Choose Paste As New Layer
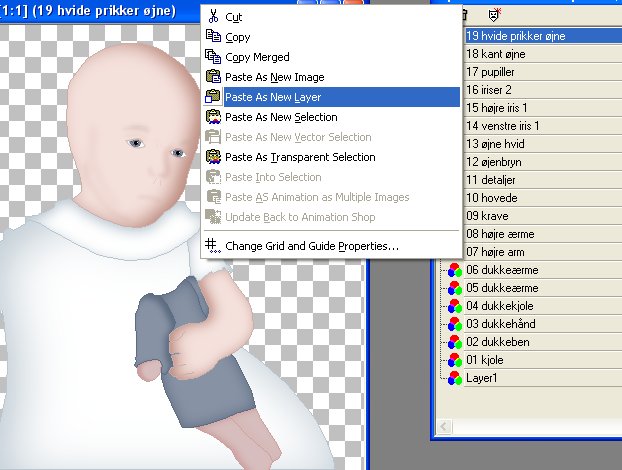The image size is (622, 470). 272,97
